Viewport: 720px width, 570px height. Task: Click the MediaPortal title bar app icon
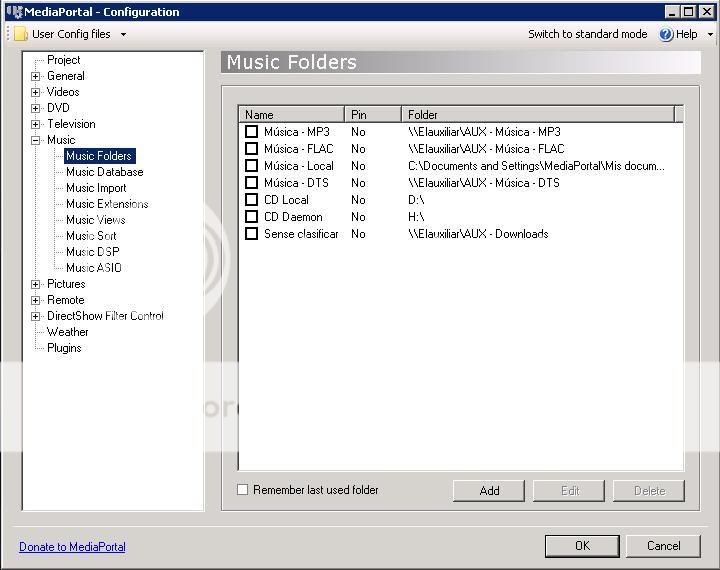tap(14, 11)
